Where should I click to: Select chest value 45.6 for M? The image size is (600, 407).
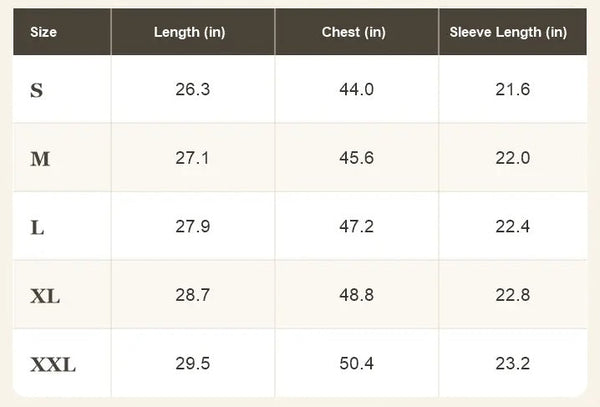coord(356,158)
